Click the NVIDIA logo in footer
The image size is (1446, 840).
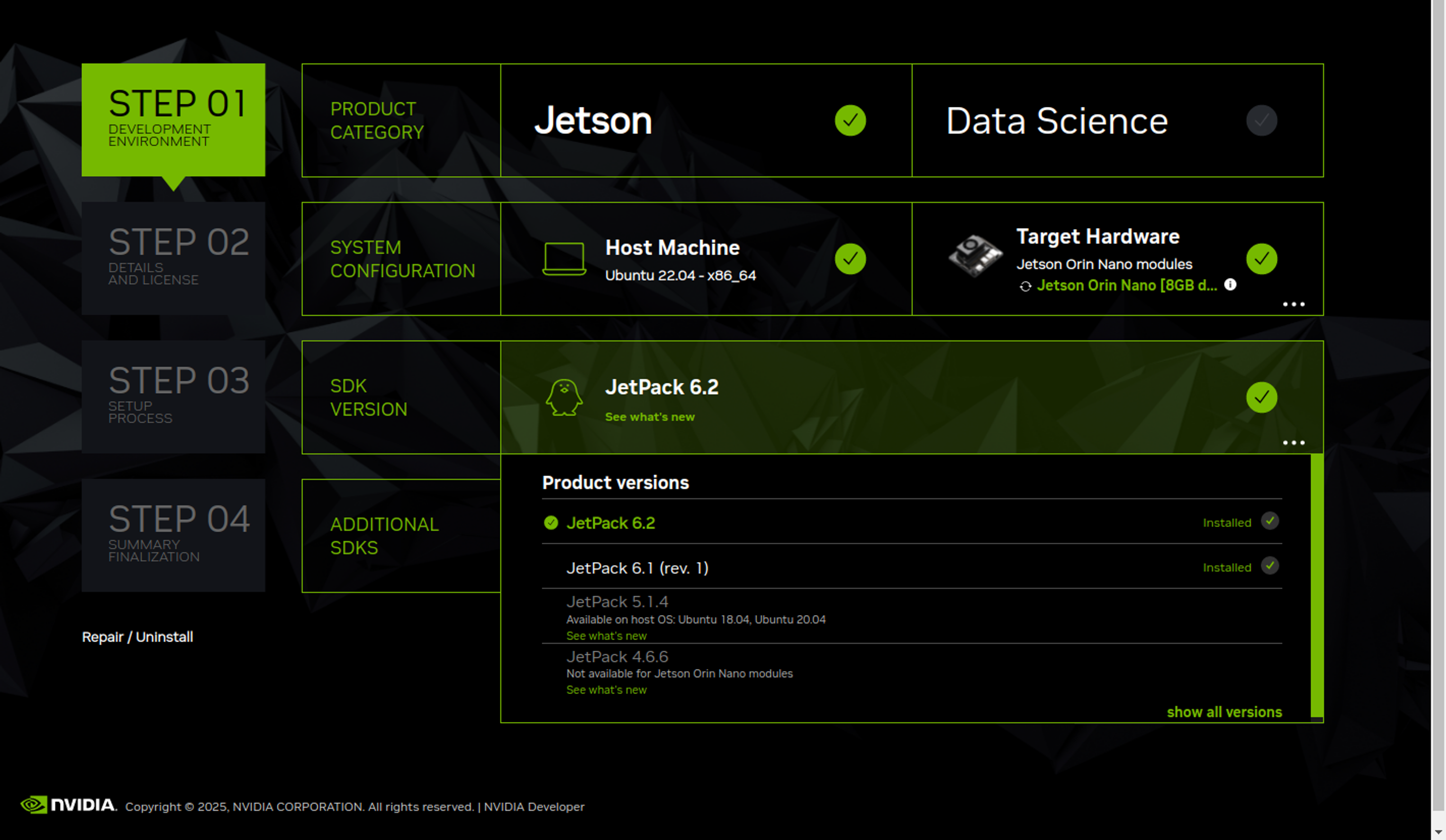(68, 805)
